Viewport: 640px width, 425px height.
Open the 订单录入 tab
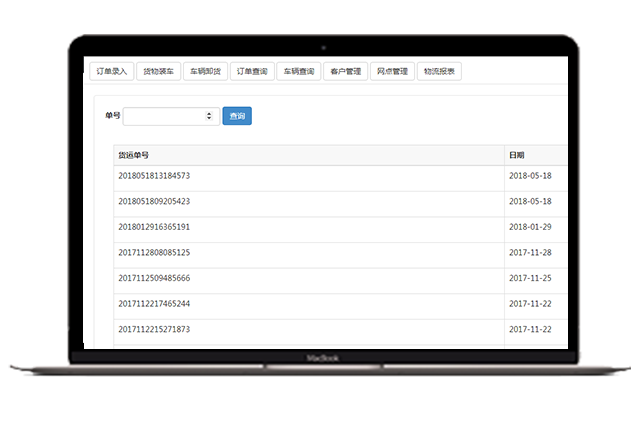click(109, 72)
